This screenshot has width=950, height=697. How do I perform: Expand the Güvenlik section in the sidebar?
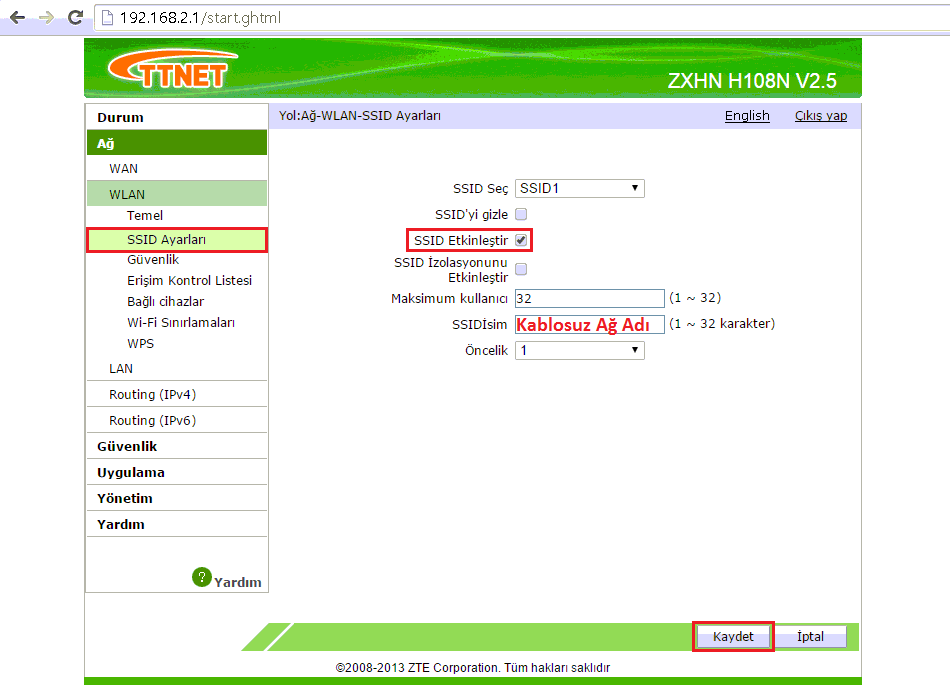pyautogui.click(x=127, y=445)
